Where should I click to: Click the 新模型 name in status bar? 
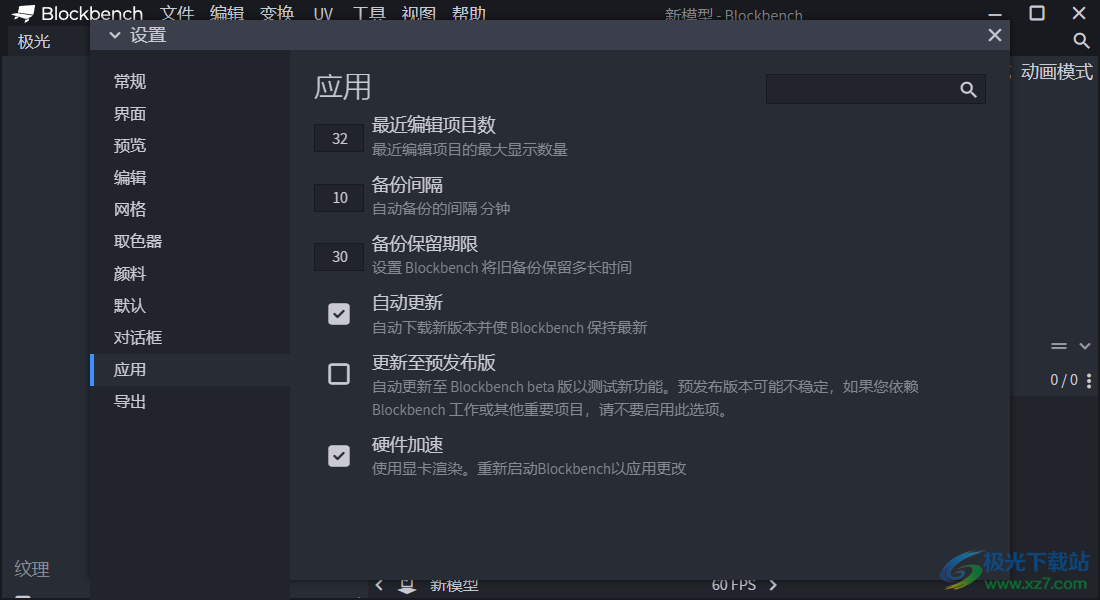[454, 586]
